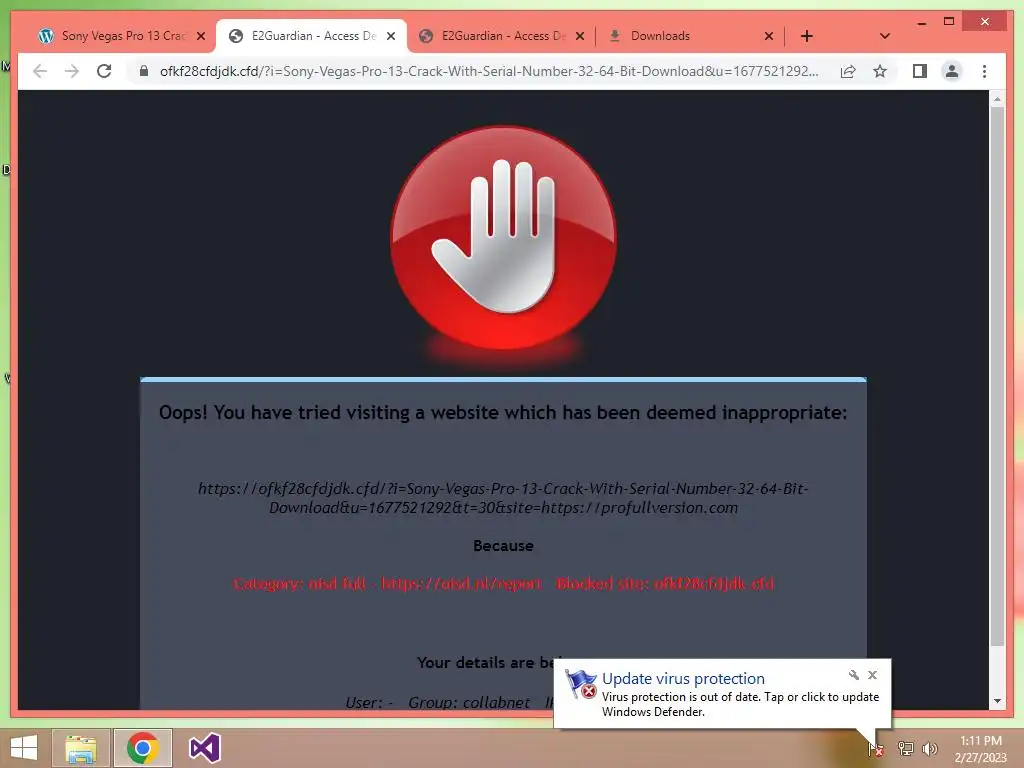Minimize the Chrome window

tap(921, 22)
